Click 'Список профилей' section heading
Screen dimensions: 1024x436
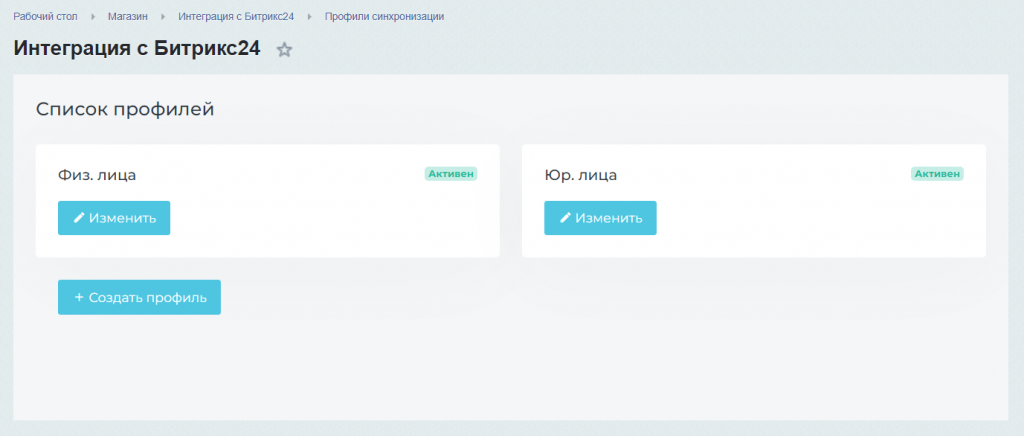pos(125,110)
